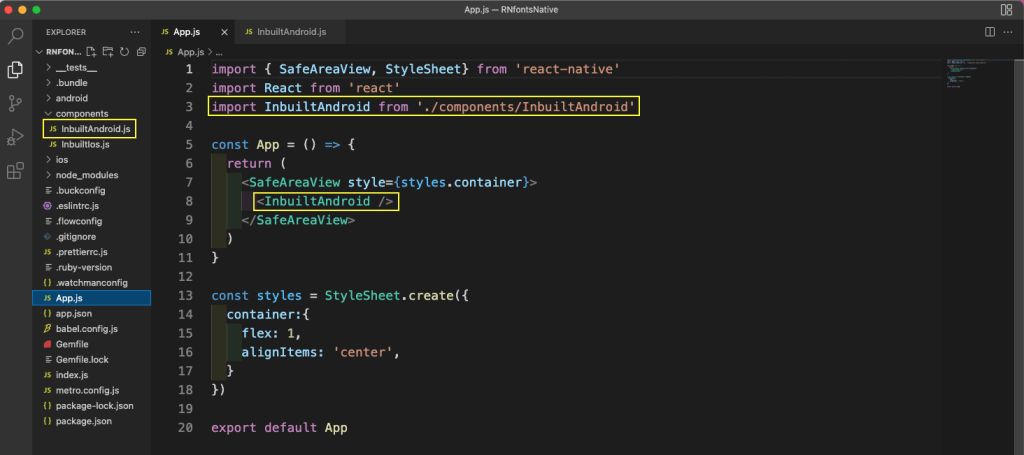Open package.json from the file tree
Screen dimensions: 1024x455
84,421
